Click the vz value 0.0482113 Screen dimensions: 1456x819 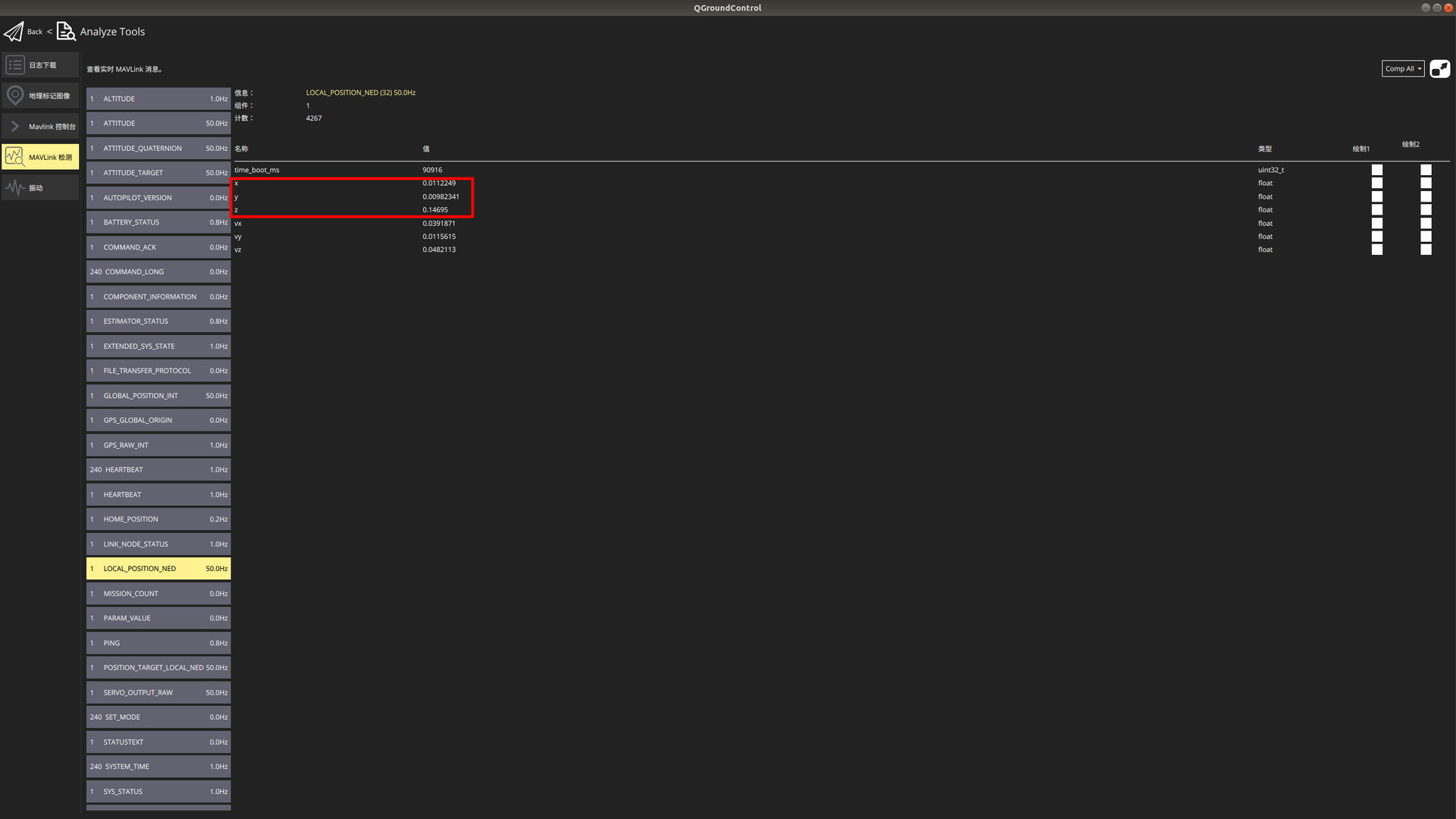point(439,249)
